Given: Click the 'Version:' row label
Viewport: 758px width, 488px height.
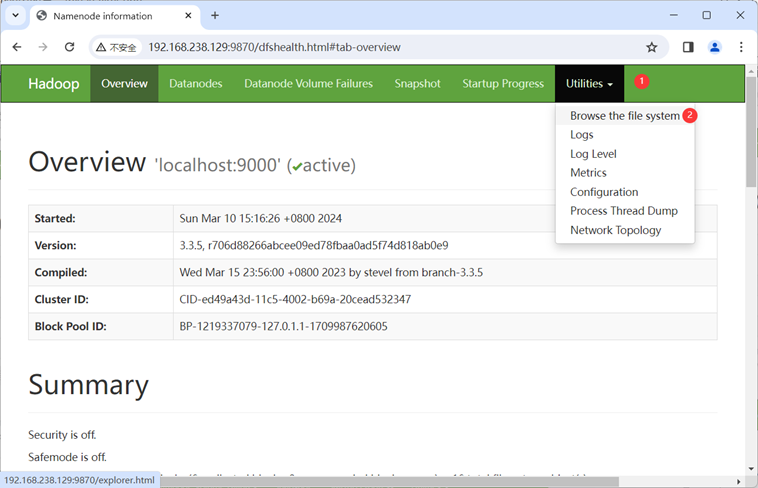Looking at the screenshot, I should pyautogui.click(x=56, y=246).
